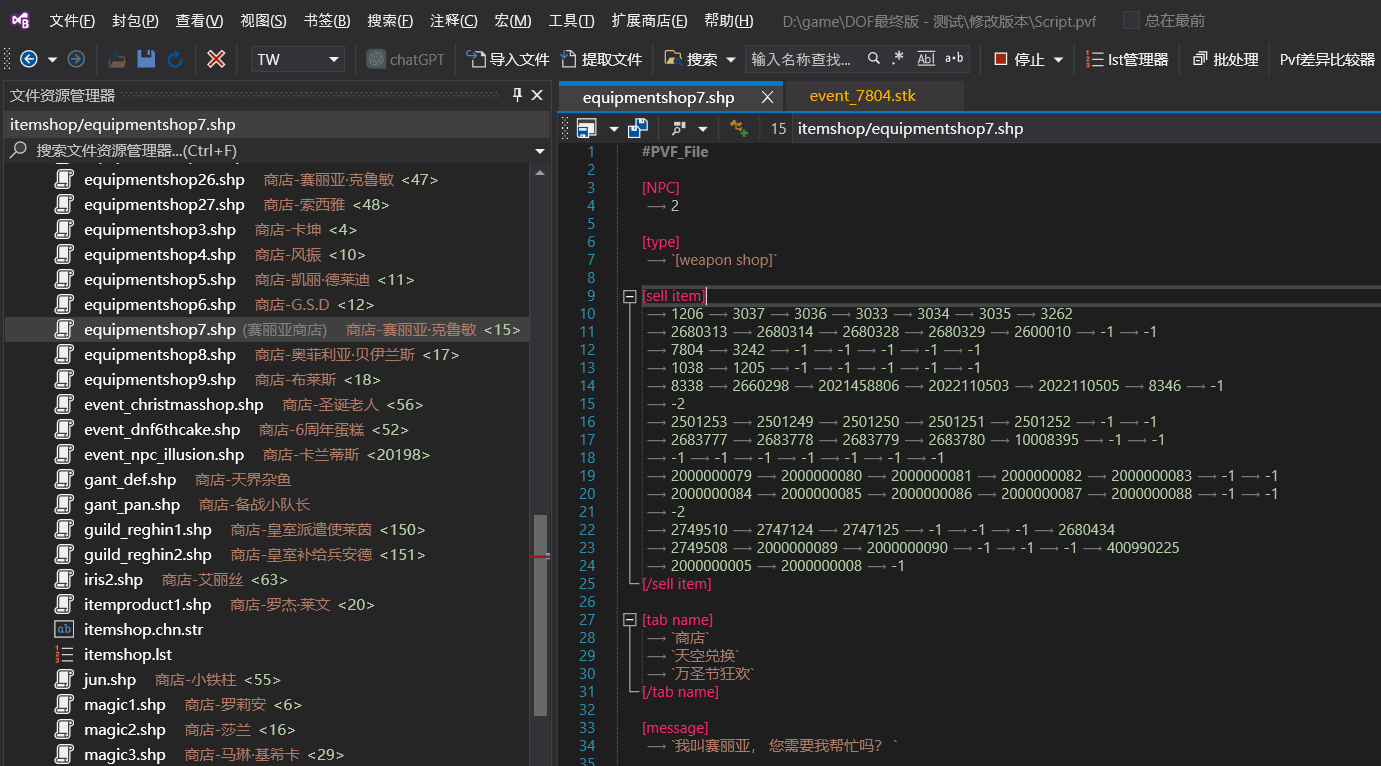This screenshot has width=1381, height=766.
Task: Collapse the [sell item] code block
Action: pyautogui.click(x=629, y=296)
